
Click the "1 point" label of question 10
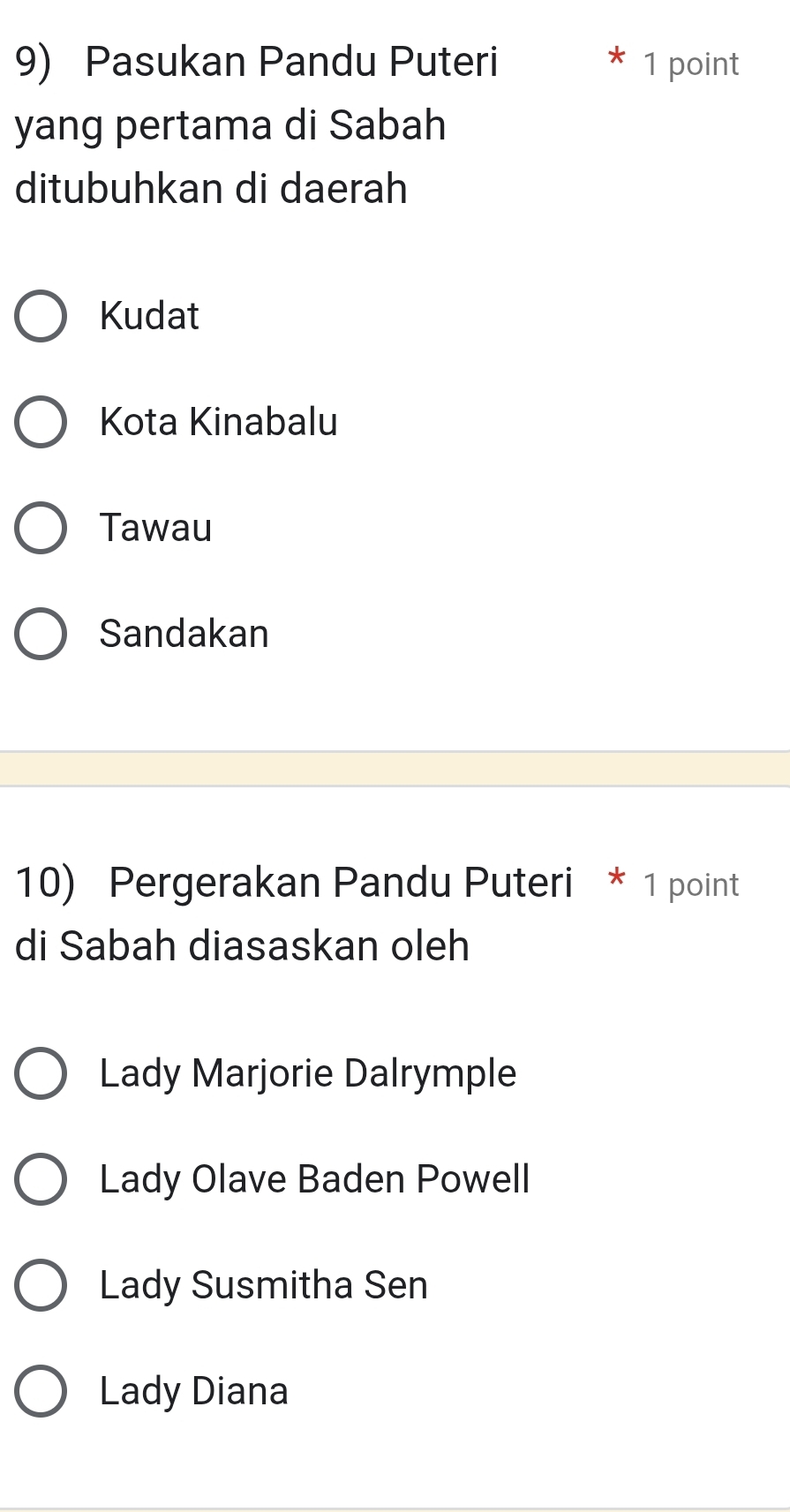[x=691, y=884]
